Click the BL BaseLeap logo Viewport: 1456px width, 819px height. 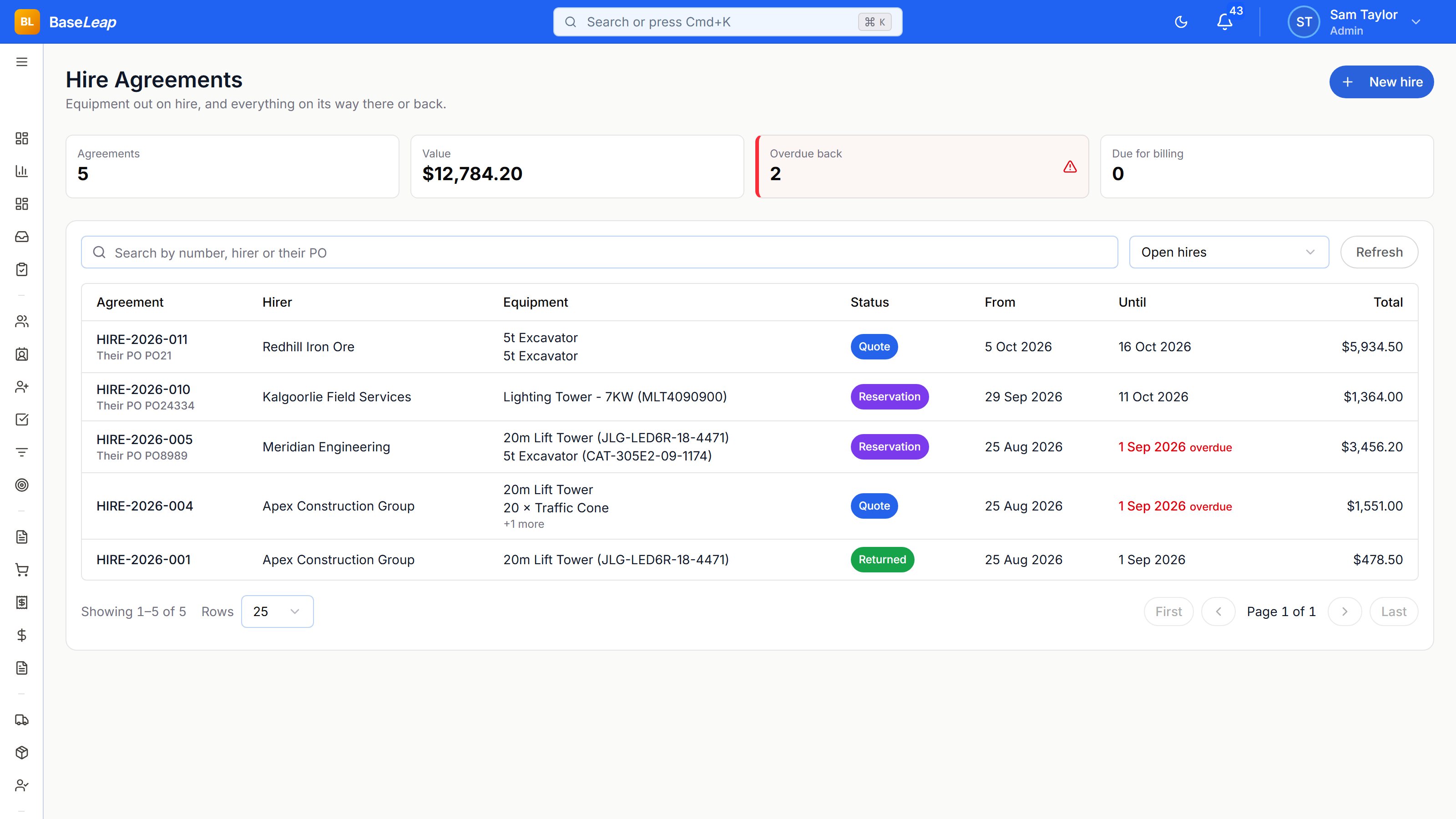pyautogui.click(x=66, y=22)
